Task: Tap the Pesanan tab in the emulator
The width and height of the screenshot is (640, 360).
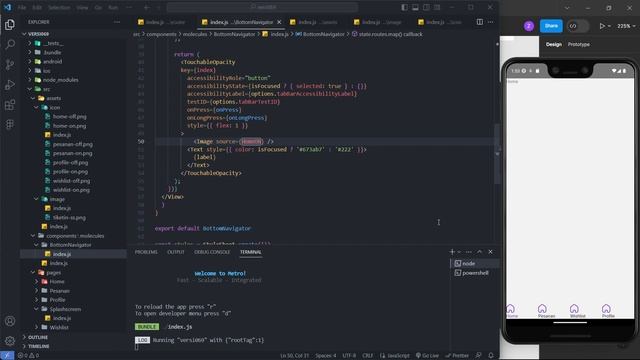Action: coord(546,311)
